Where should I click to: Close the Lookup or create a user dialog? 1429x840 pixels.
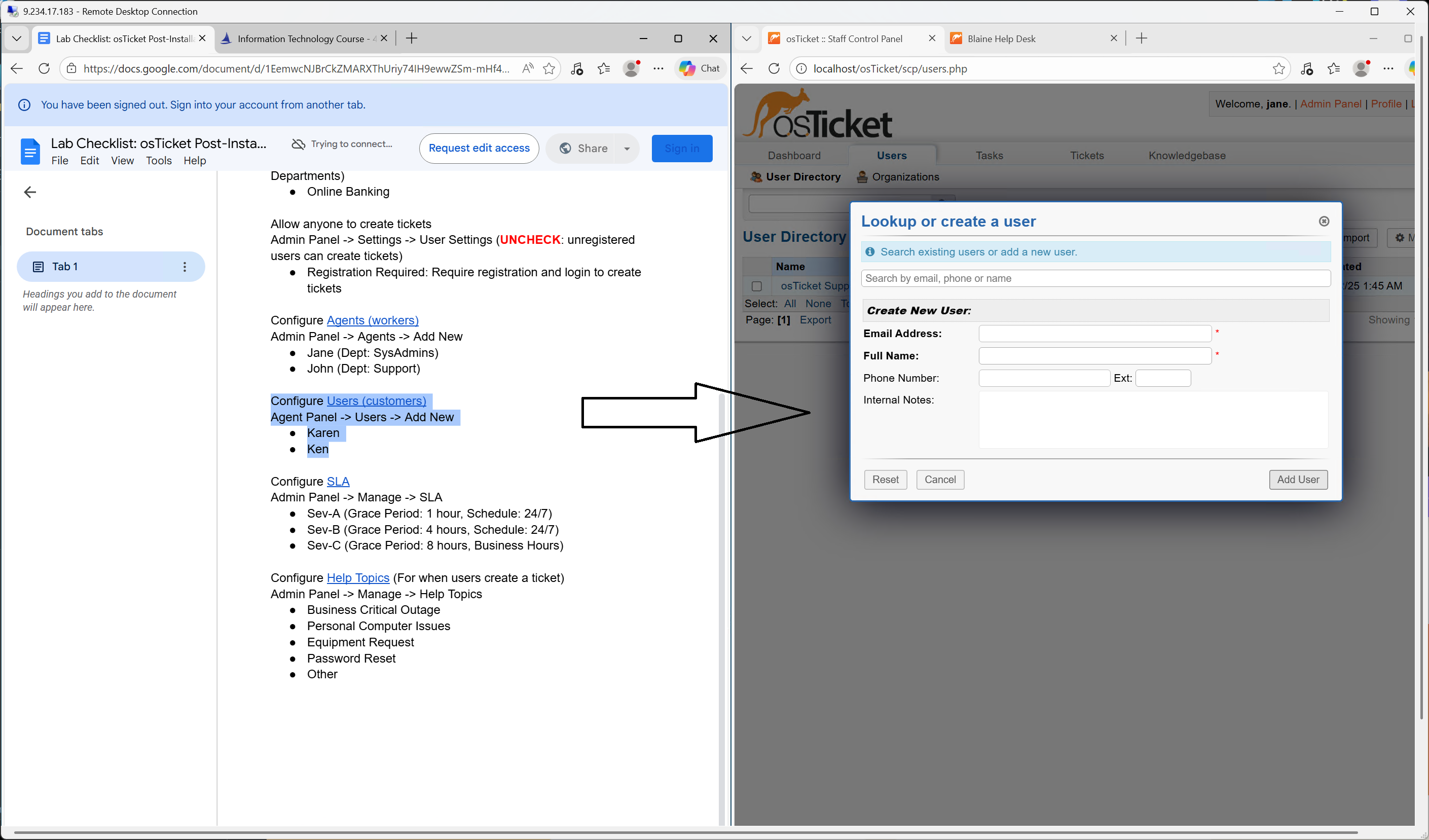(1324, 221)
